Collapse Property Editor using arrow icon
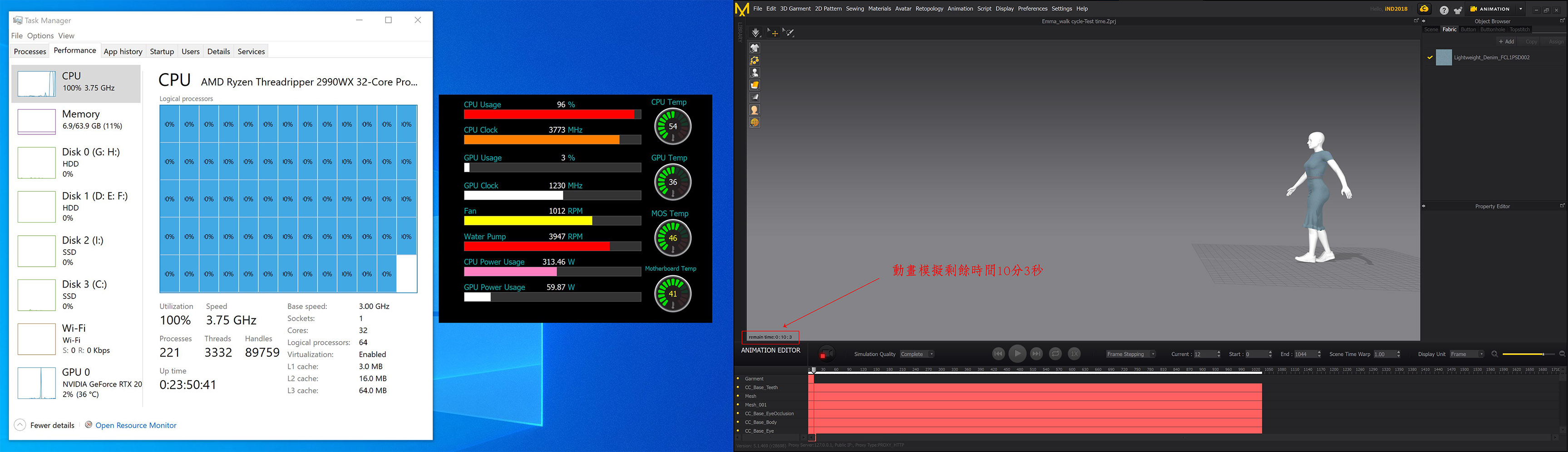The height and width of the screenshot is (452, 1568). click(1424, 206)
